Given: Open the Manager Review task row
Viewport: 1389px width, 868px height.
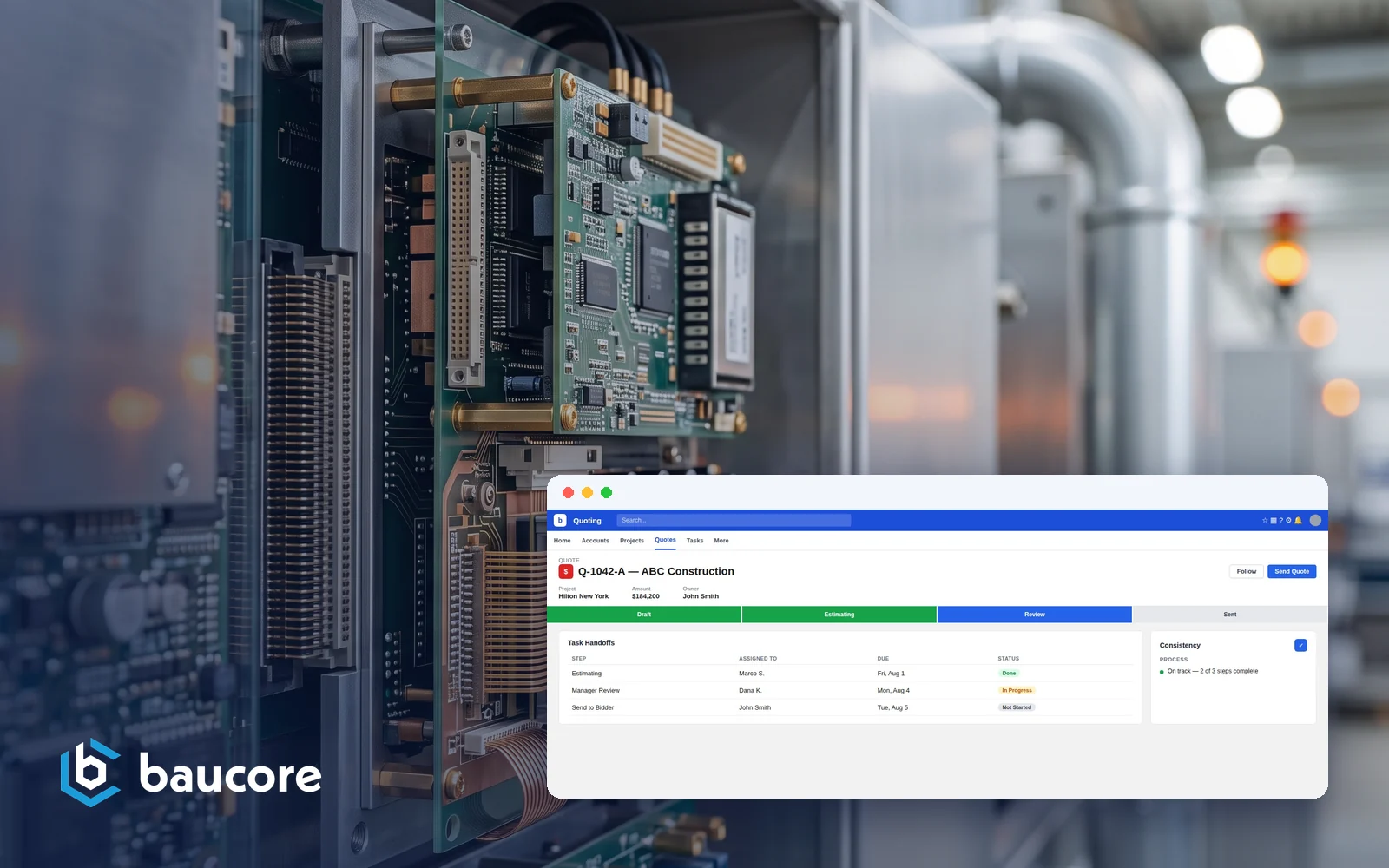Looking at the screenshot, I should tap(851, 690).
